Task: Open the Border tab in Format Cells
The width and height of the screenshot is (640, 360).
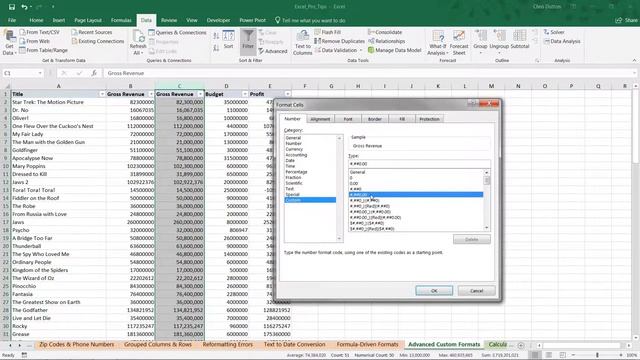Action: pos(375,119)
